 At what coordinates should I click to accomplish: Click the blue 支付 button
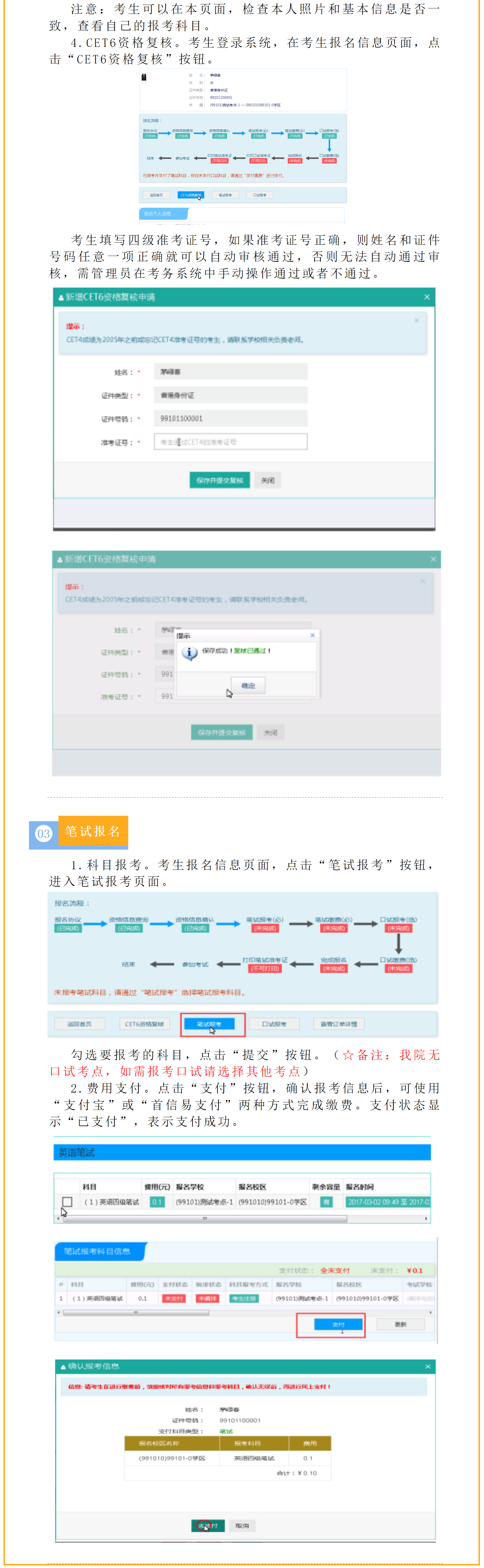tap(338, 1324)
